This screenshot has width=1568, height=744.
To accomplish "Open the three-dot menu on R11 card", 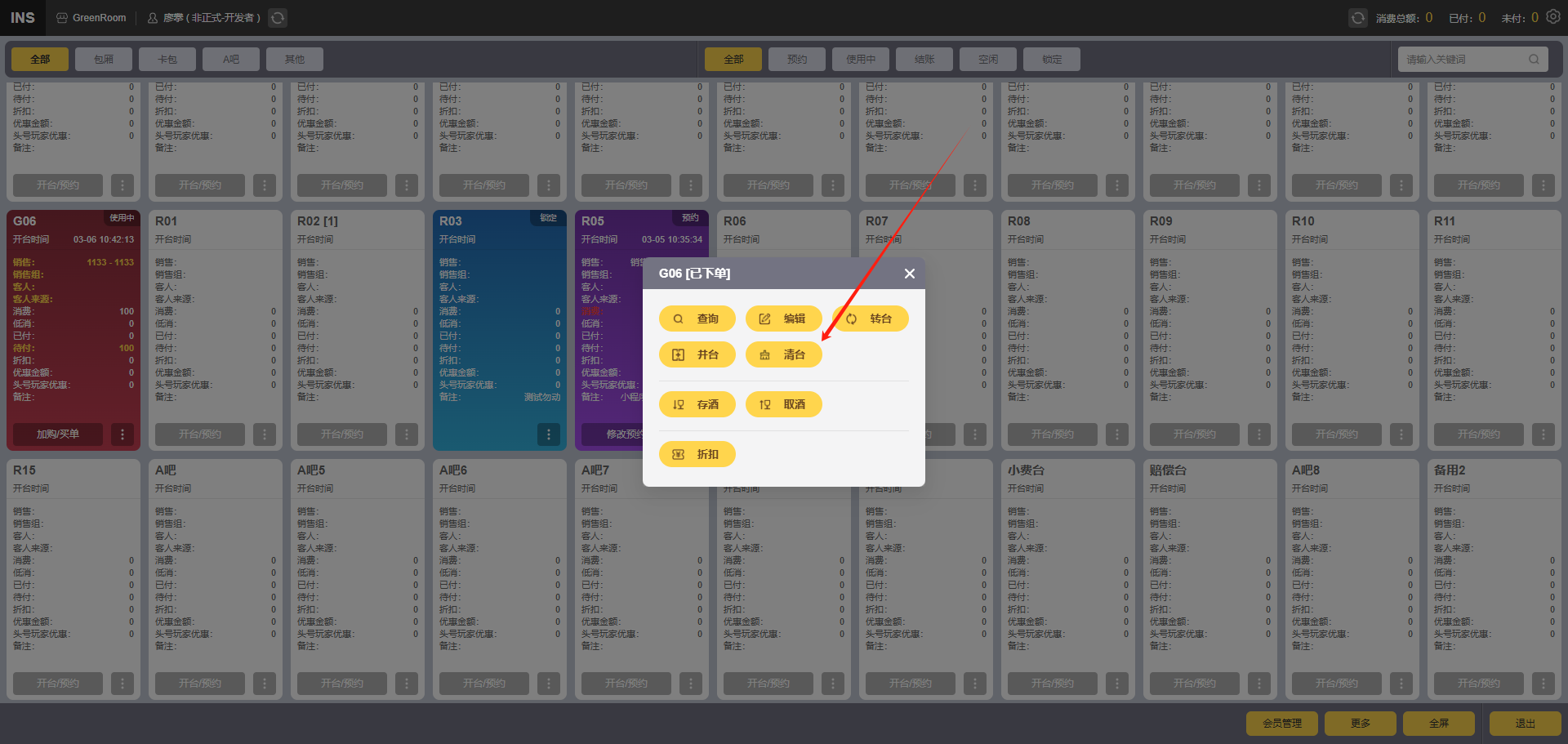I will coord(1543,434).
